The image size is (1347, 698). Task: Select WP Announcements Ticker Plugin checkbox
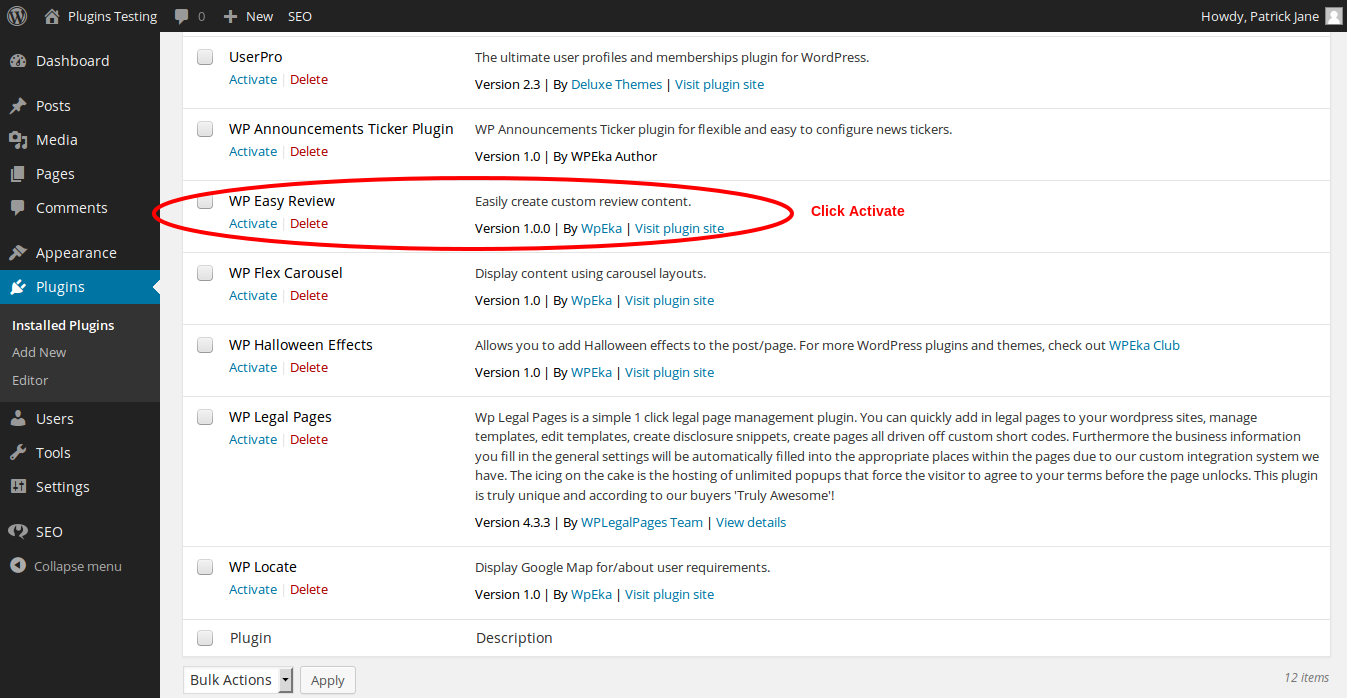pyautogui.click(x=205, y=129)
